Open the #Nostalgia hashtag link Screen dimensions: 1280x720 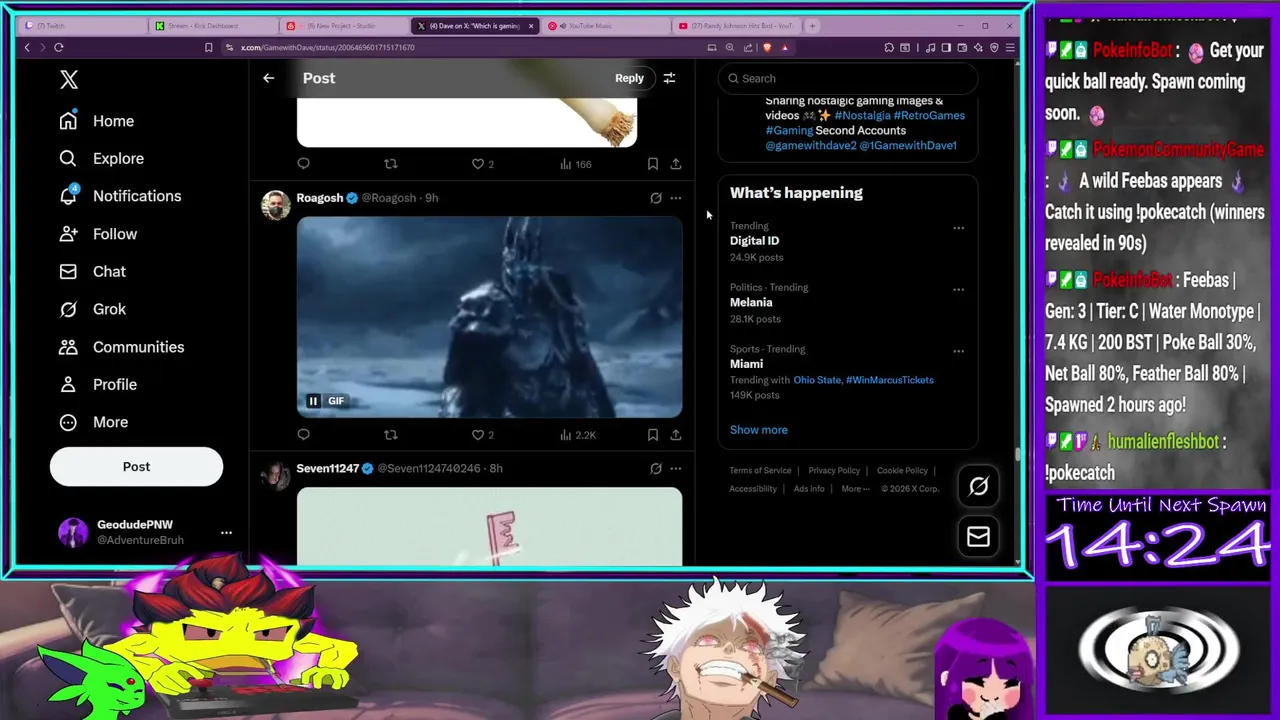pyautogui.click(x=862, y=115)
